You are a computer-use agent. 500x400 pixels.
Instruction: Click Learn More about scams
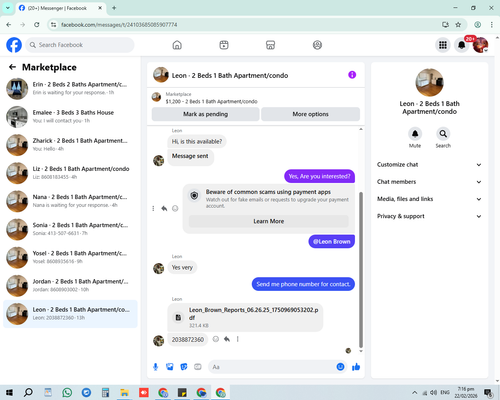coord(269,221)
